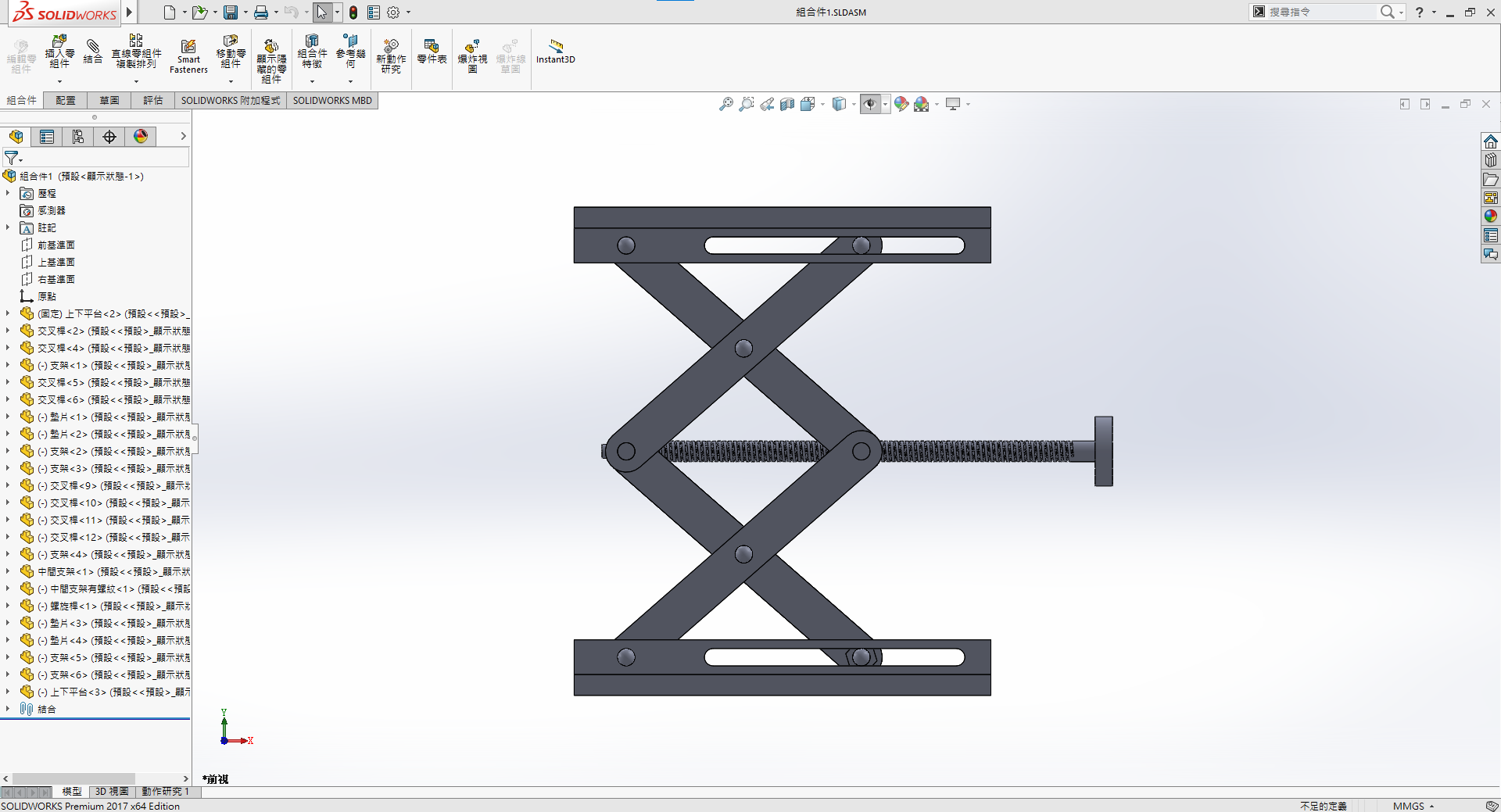Open the PropertyManager tab icon

(47, 137)
